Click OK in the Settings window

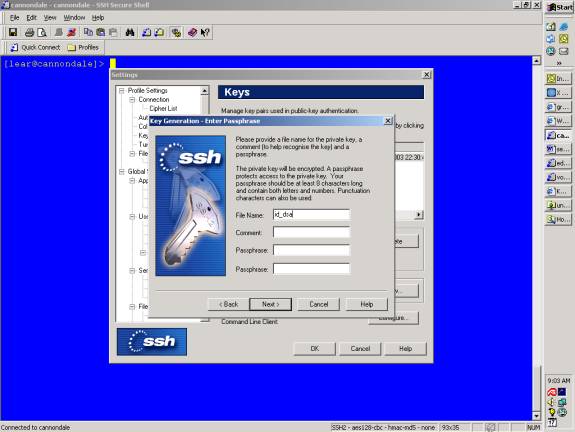[315, 348]
